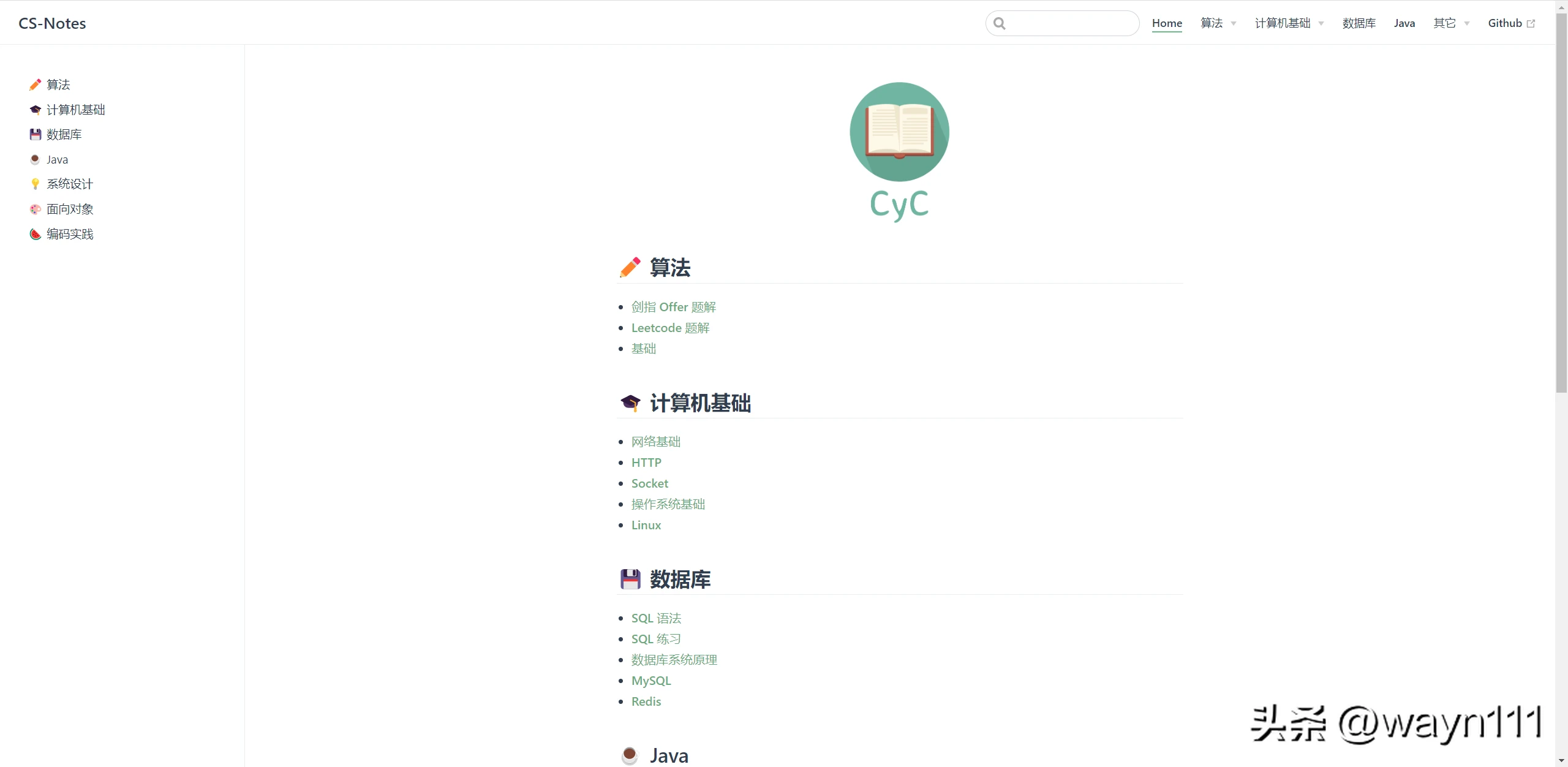Screen dimensions: 1568x767
Task: Click the floppy disk icon in 数据库 heading
Action: [630, 579]
